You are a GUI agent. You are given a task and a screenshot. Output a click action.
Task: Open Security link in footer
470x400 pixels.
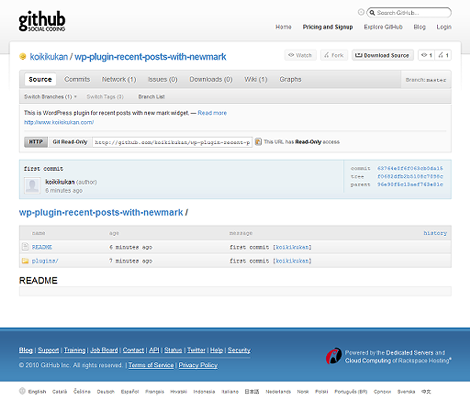tap(239, 350)
